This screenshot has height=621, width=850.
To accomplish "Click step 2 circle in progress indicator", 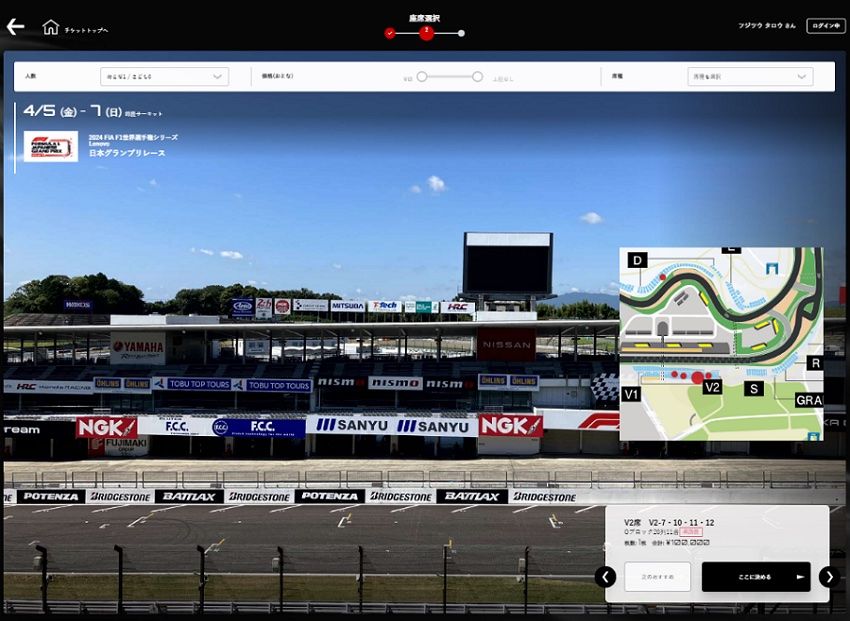I will pos(426,33).
